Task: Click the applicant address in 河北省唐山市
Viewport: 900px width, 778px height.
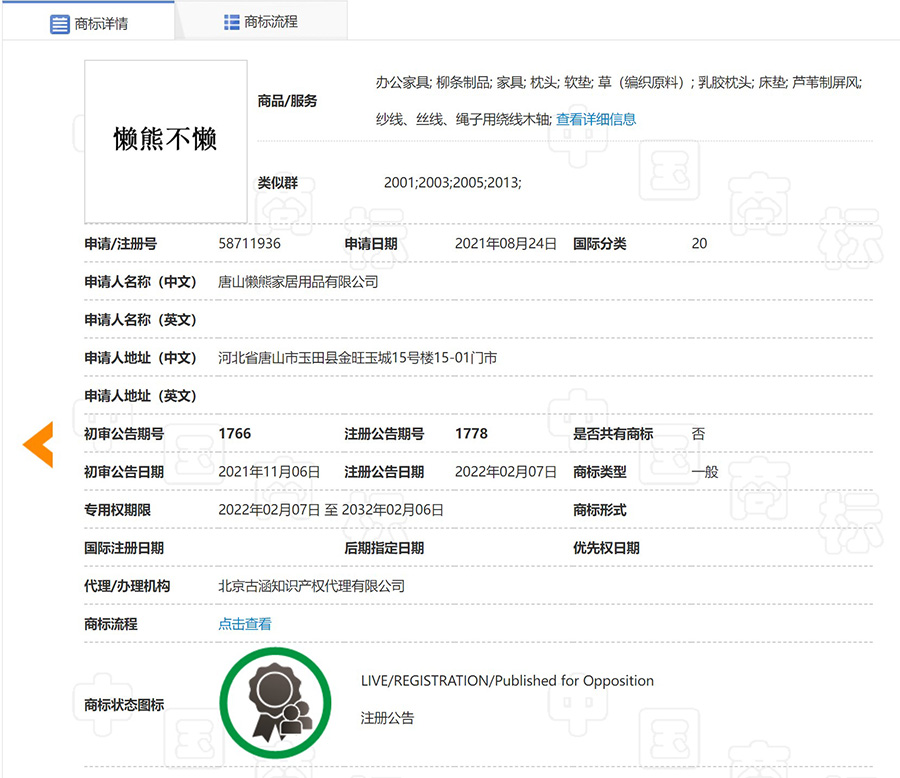Action: [x=357, y=358]
